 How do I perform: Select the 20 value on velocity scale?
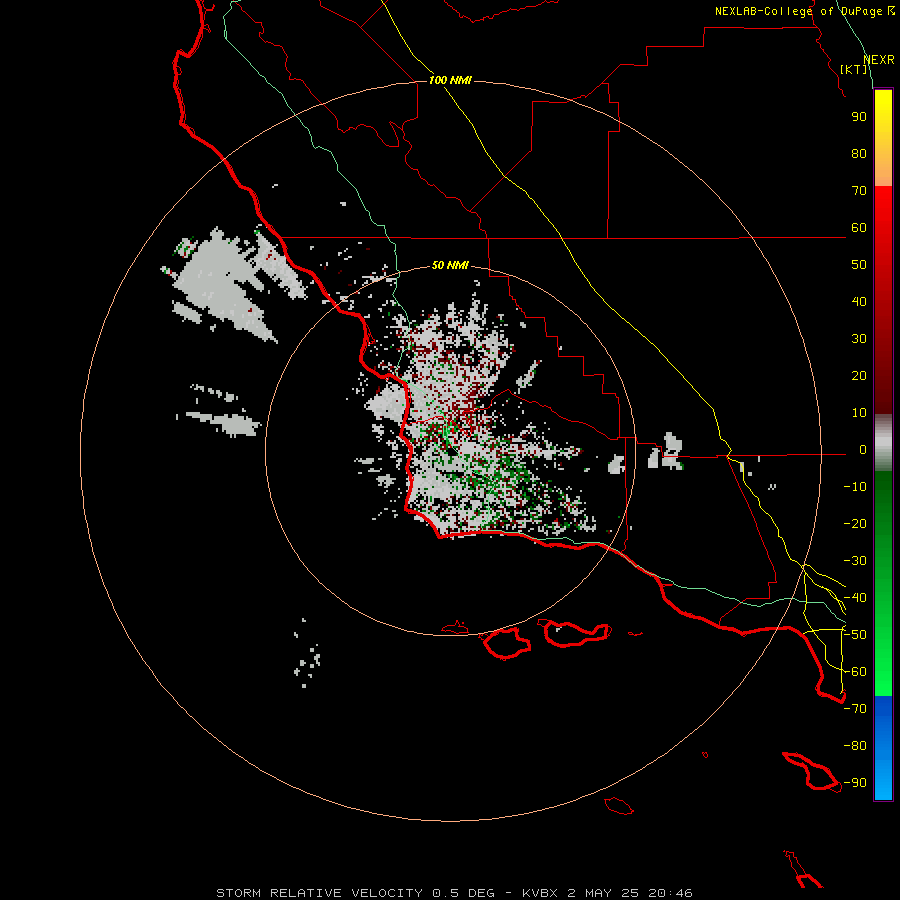(859, 376)
